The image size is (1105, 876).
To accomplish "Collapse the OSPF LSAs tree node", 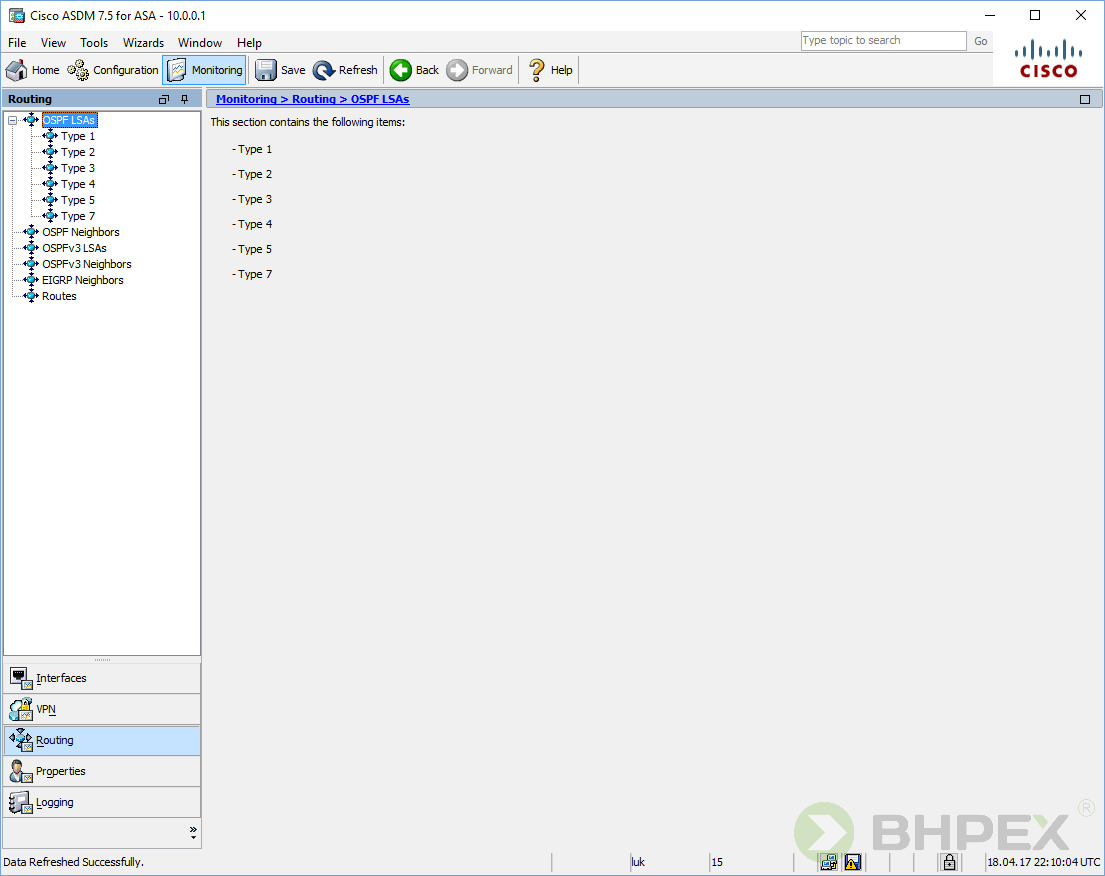I will pyautogui.click(x=12, y=120).
